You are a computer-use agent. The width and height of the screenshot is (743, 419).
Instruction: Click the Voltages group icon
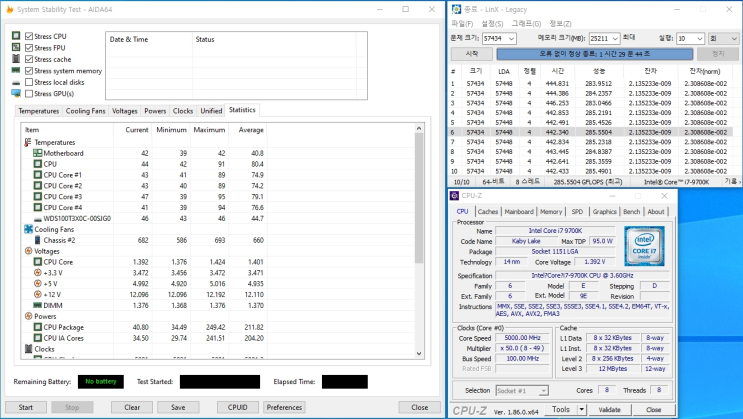coord(28,251)
